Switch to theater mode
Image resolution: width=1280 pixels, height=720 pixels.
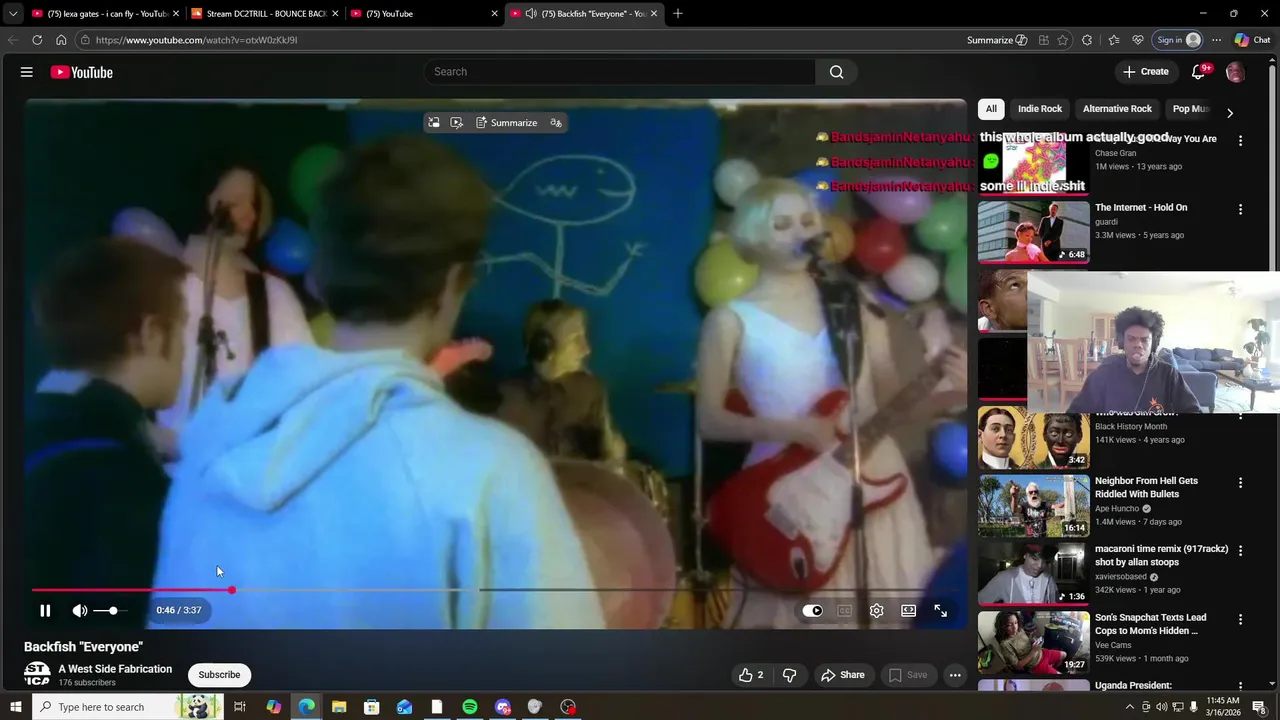click(908, 610)
